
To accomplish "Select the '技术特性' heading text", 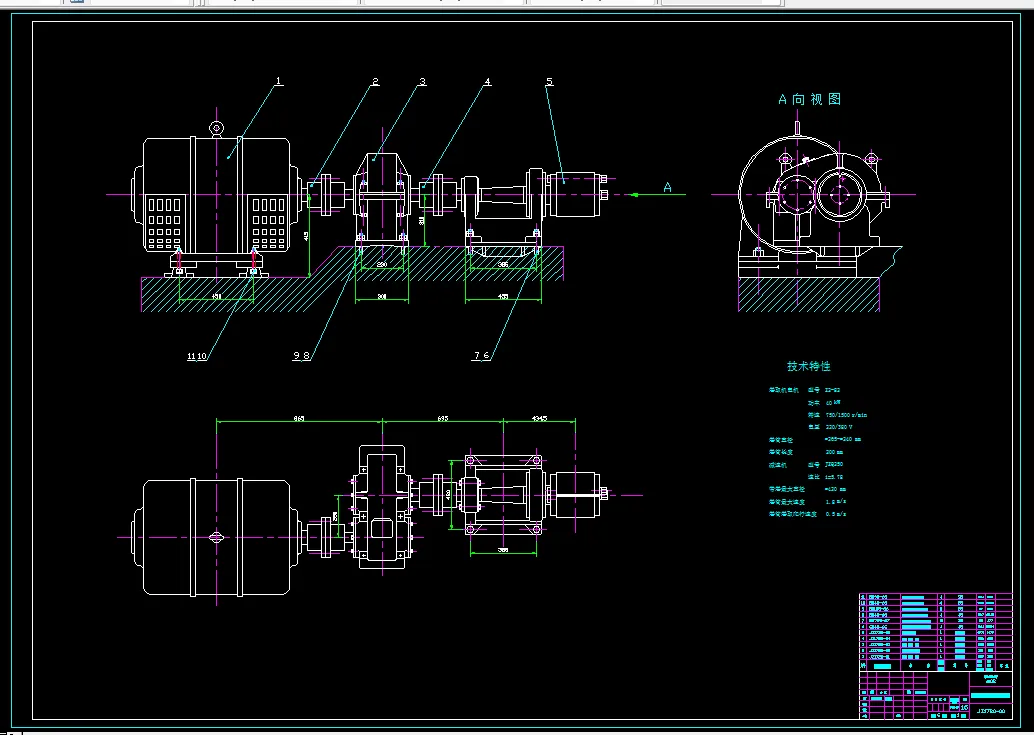I will [808, 366].
